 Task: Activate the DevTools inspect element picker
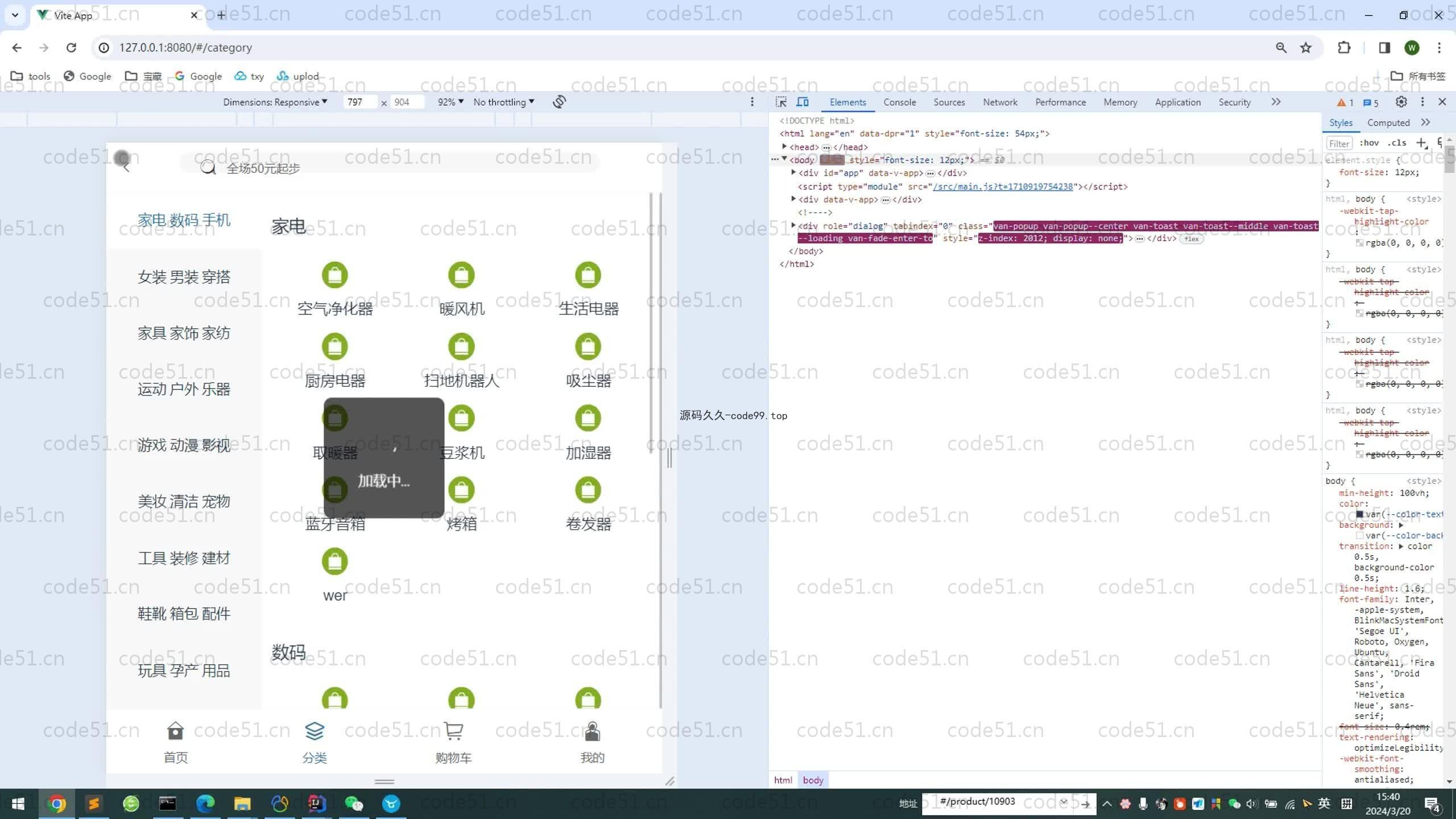781,102
